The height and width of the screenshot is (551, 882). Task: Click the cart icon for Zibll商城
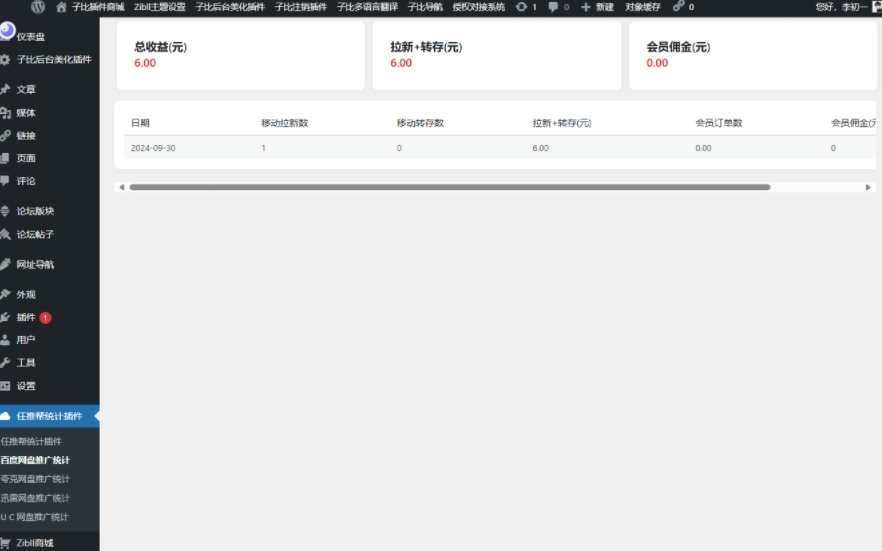pyautogui.click(x=5, y=543)
